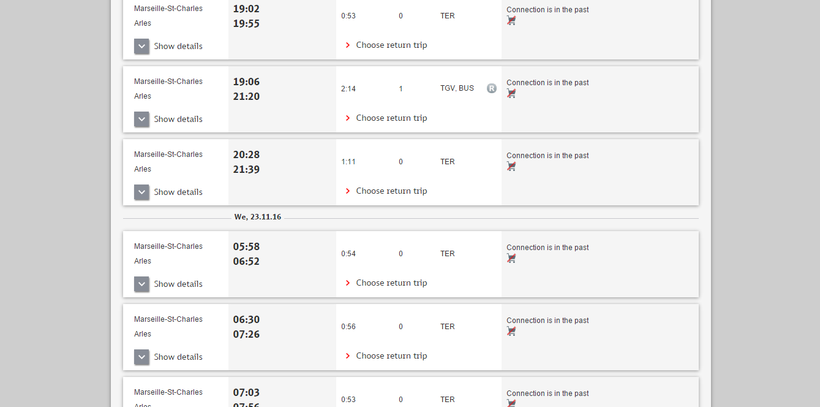820x407 pixels.
Task: Expand details for the 19:02 departure
Action: click(142, 46)
